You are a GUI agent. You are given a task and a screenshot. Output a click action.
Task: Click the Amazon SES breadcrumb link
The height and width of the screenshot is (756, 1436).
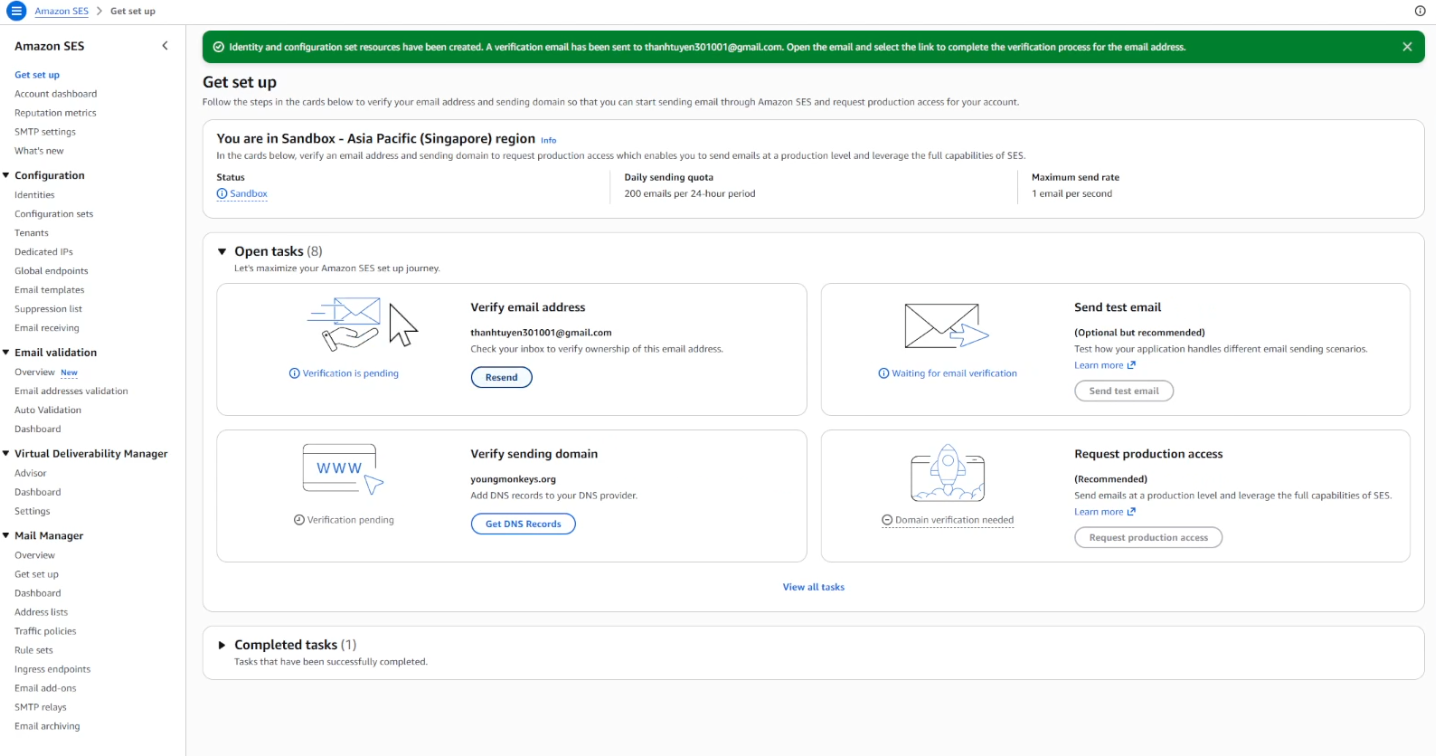(61, 11)
